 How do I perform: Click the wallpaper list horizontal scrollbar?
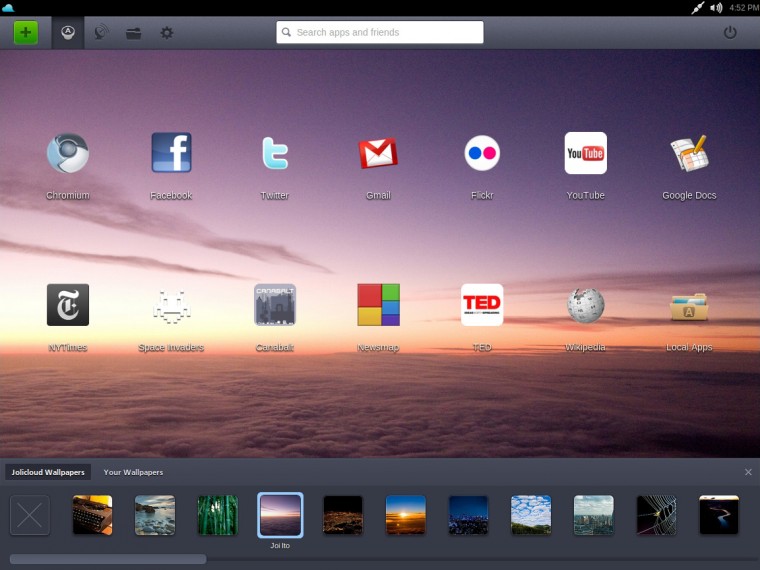click(x=108, y=559)
